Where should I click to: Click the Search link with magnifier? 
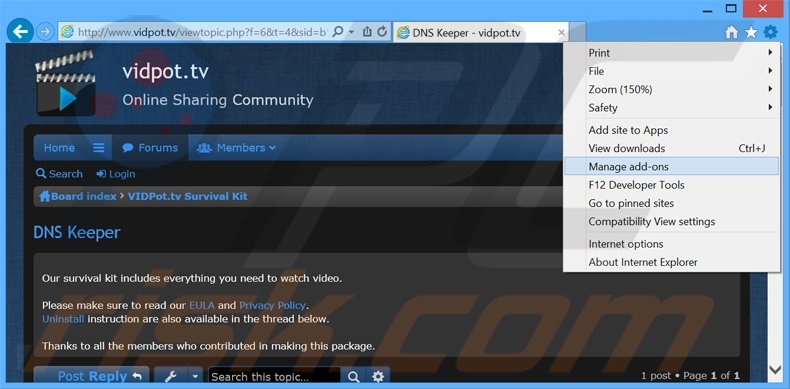59,174
